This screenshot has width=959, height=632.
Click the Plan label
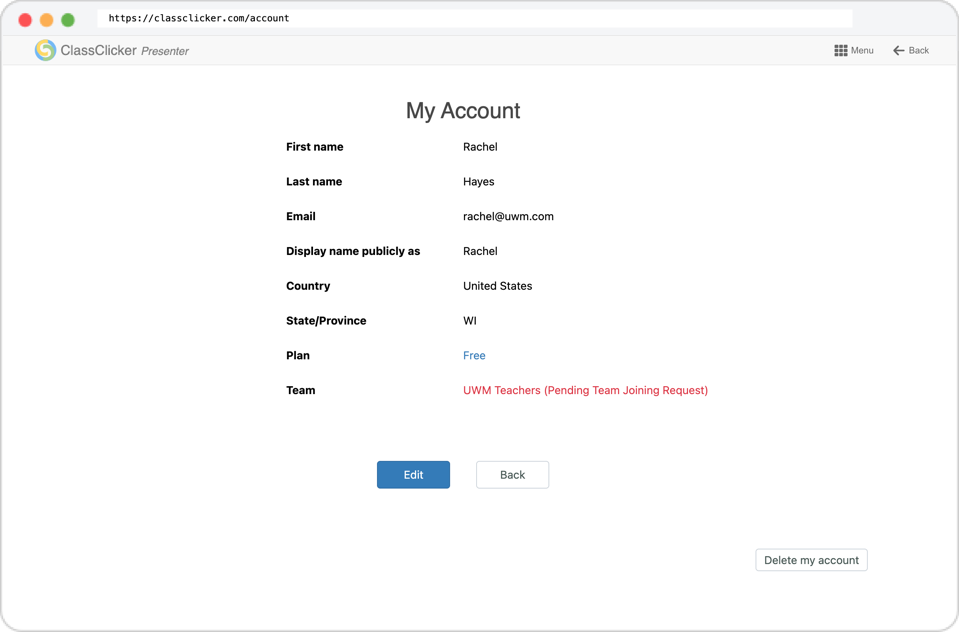[x=298, y=355]
